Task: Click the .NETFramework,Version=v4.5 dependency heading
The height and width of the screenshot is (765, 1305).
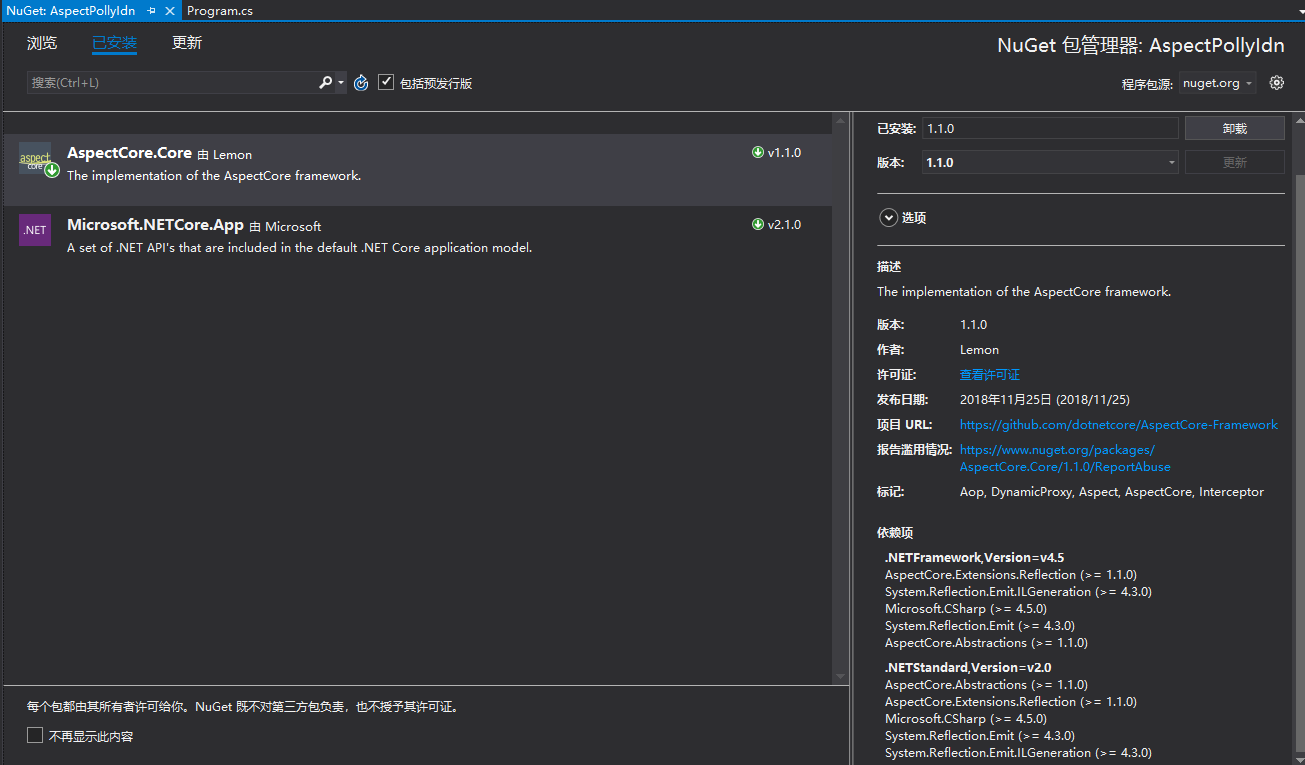Action: pos(974,557)
